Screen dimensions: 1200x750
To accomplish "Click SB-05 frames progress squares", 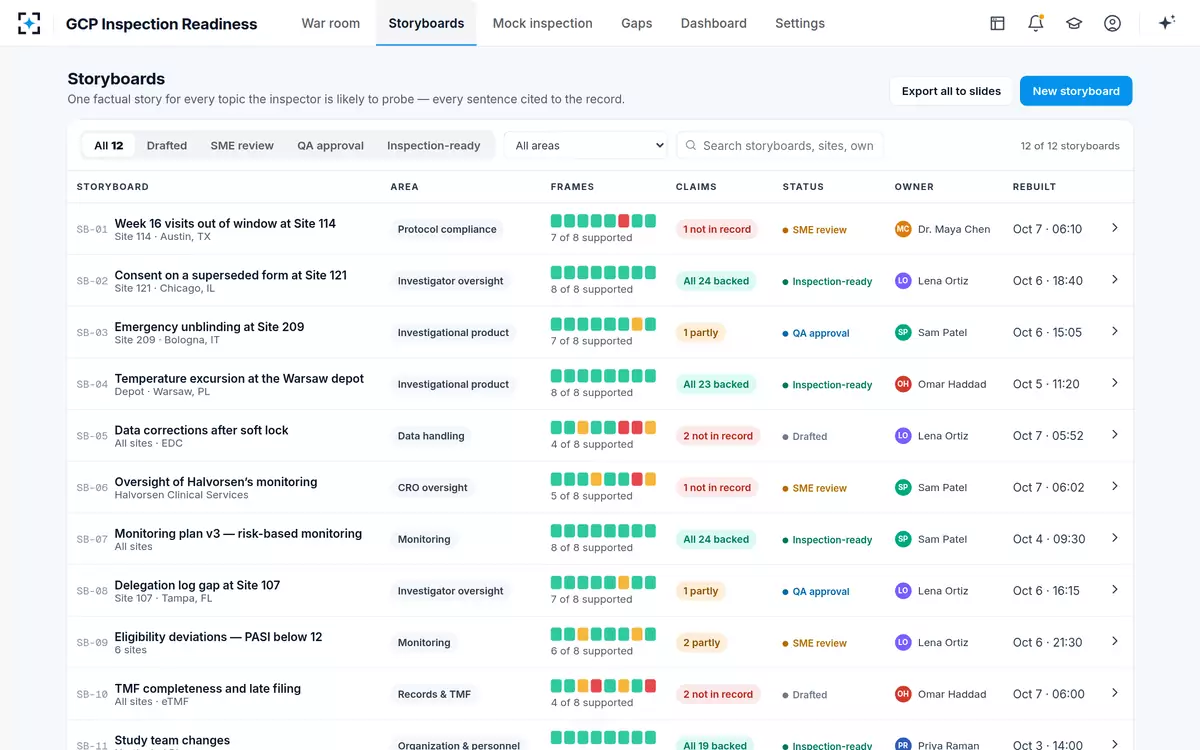I will pos(603,428).
